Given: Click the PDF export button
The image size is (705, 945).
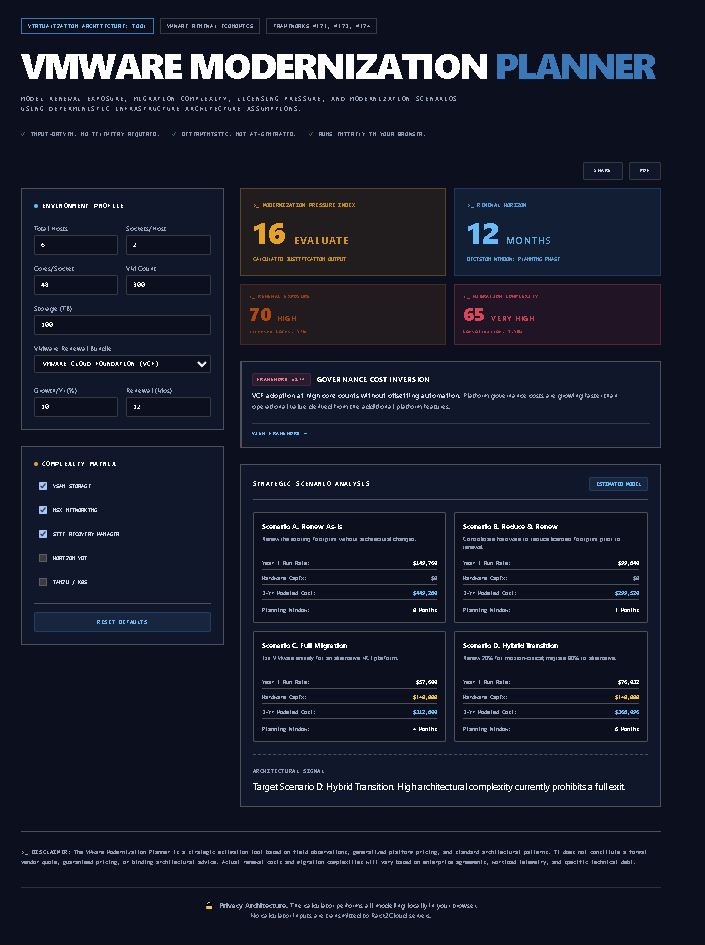Looking at the screenshot, I should [x=645, y=171].
